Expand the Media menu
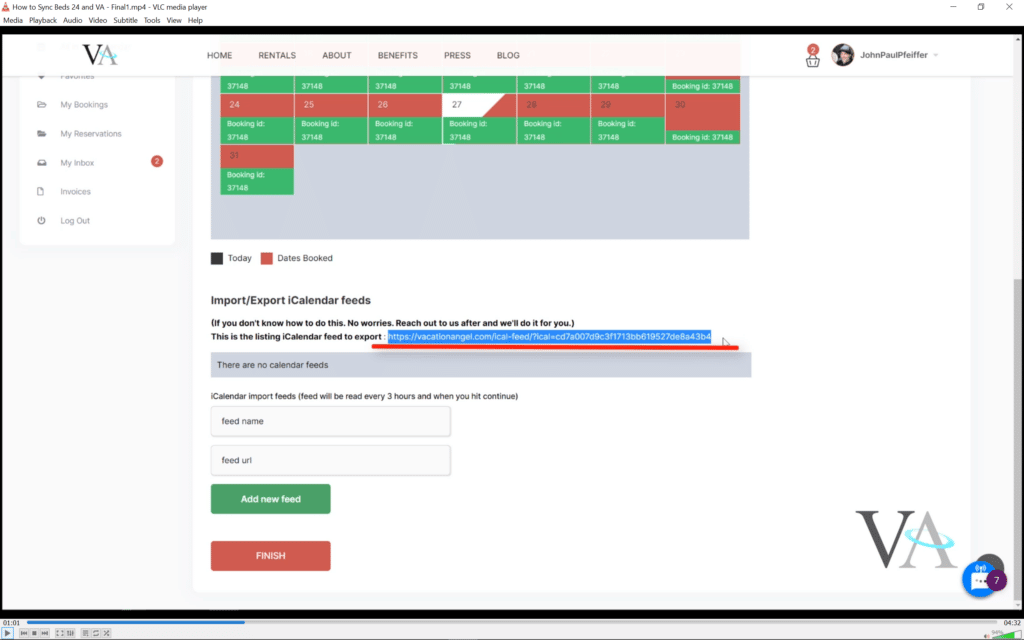Viewport: 1024px width, 640px height. coord(13,20)
